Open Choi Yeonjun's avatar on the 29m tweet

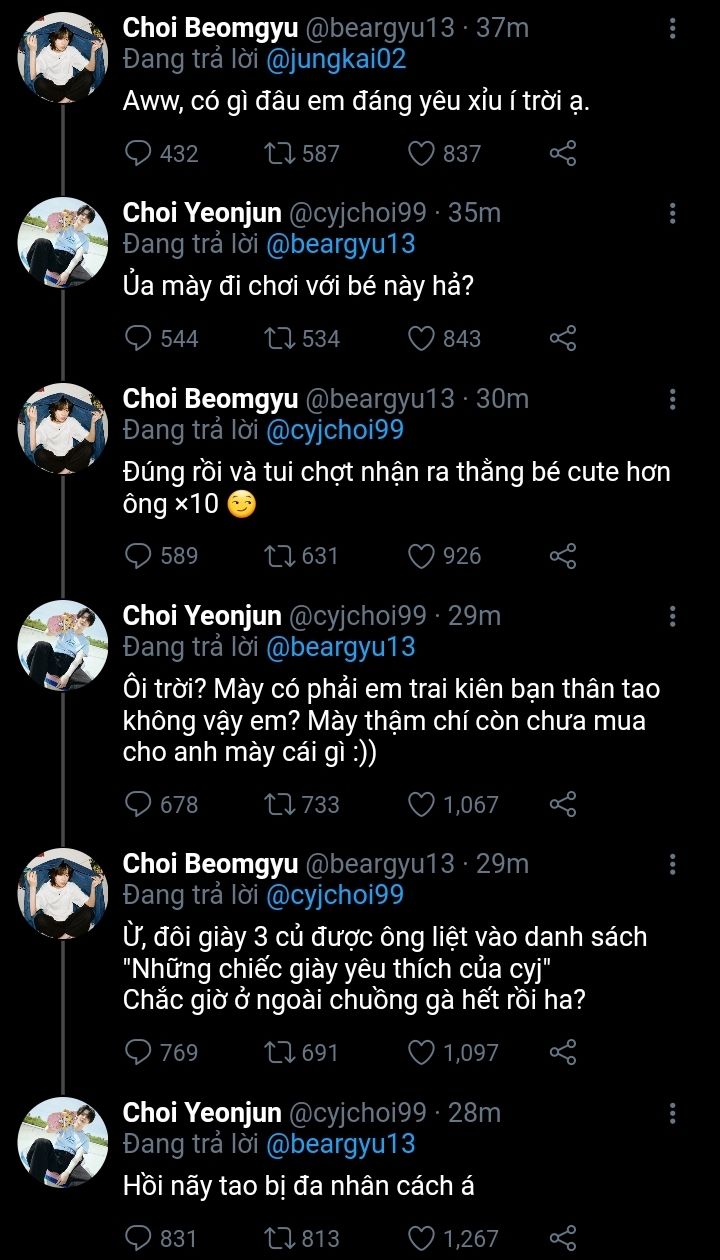[64, 645]
